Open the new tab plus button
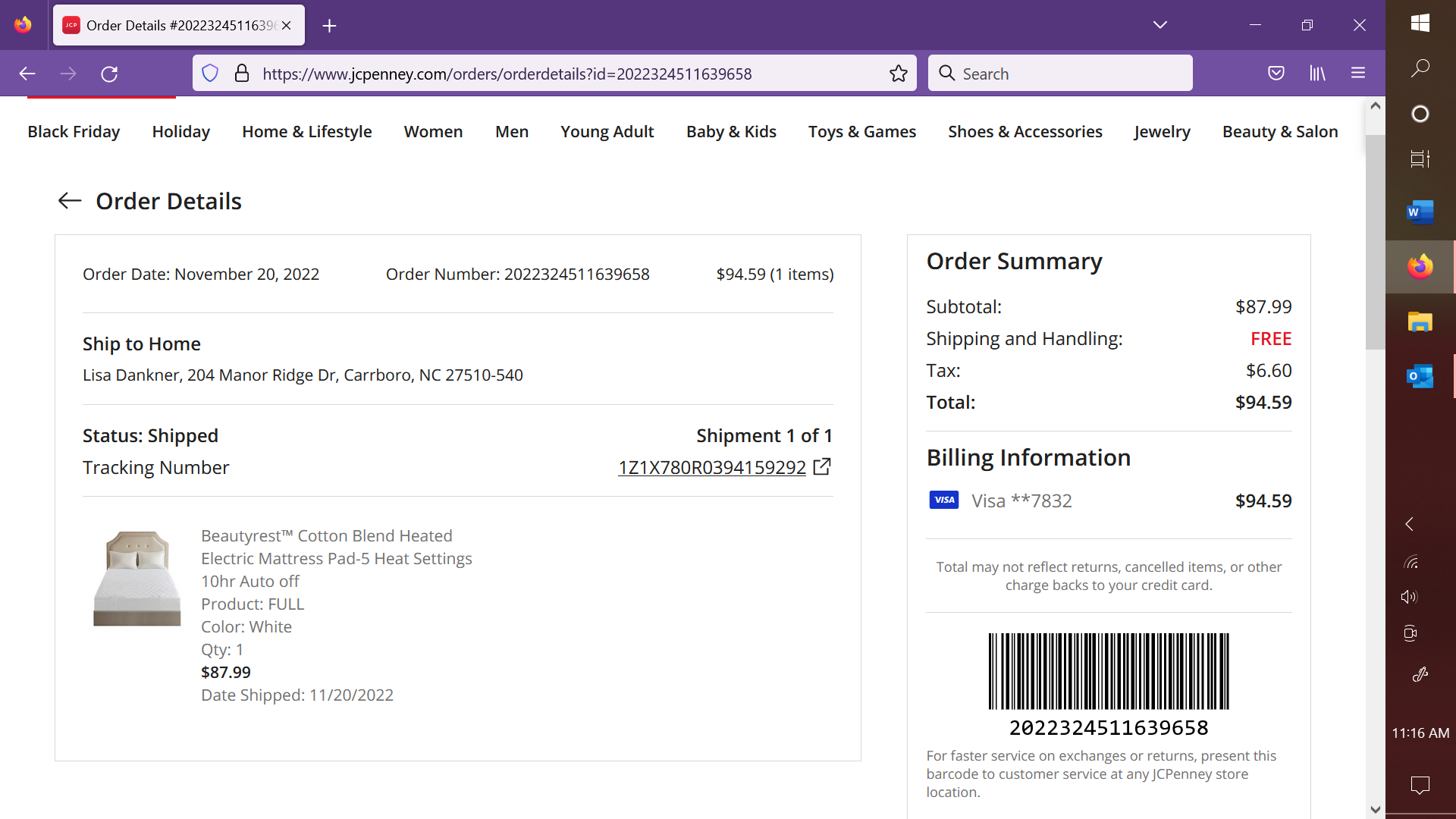This screenshot has height=819, width=1456. pyautogui.click(x=329, y=26)
